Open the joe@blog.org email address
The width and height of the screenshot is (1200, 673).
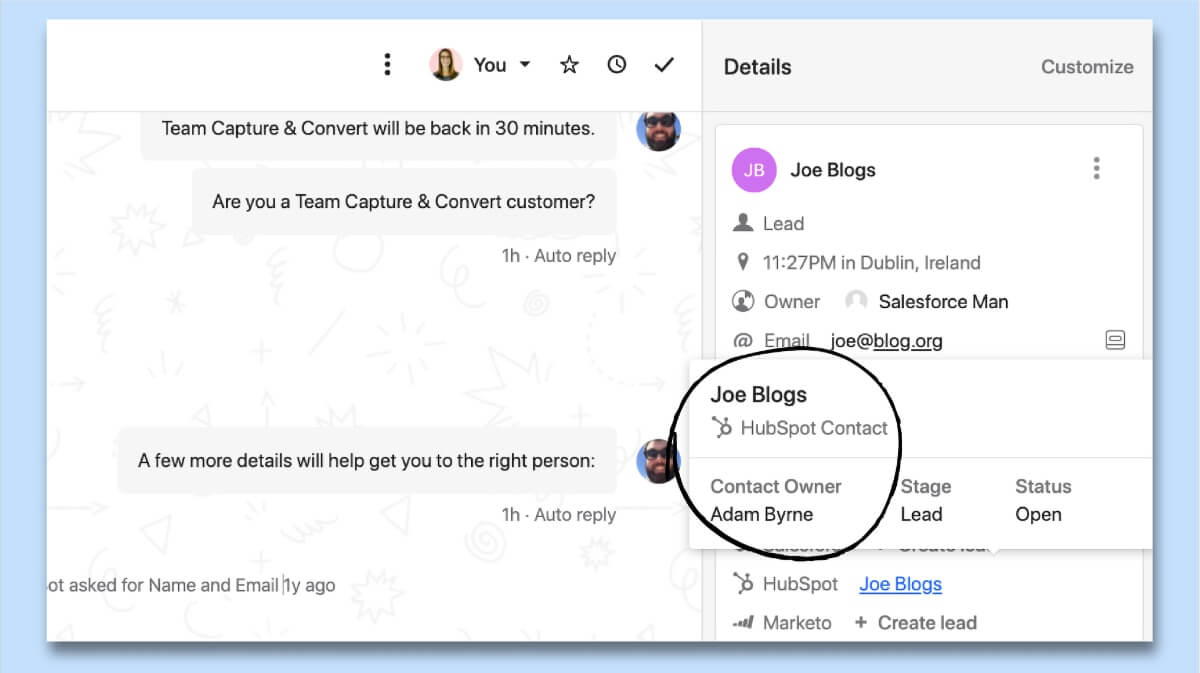click(x=886, y=341)
